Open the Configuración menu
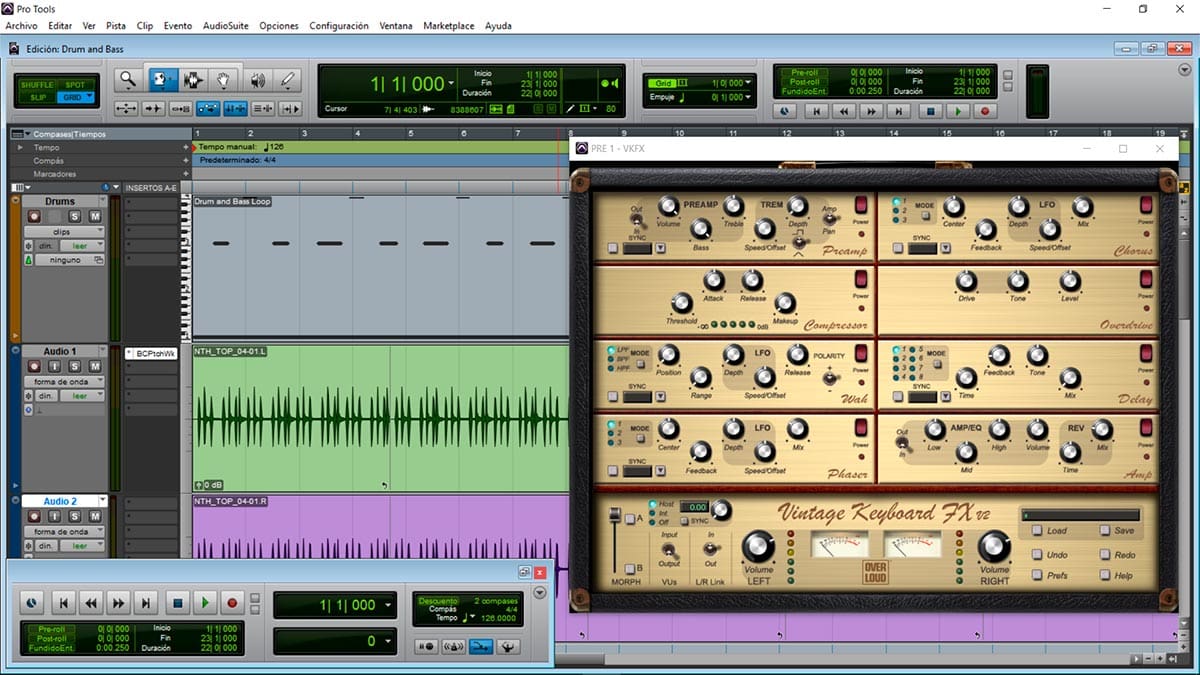The image size is (1200, 675). click(x=339, y=25)
